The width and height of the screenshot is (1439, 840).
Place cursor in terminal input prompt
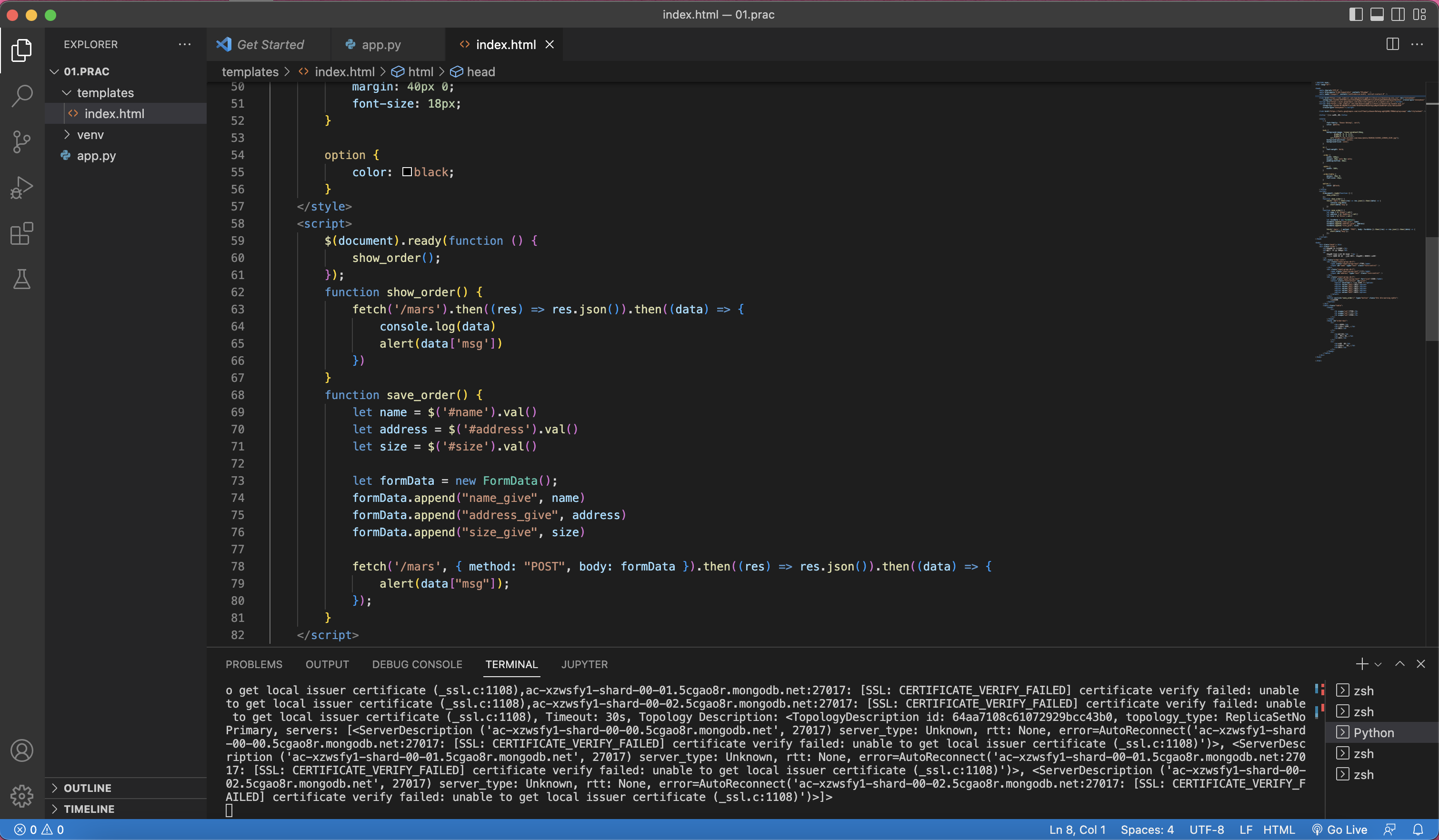(229, 810)
